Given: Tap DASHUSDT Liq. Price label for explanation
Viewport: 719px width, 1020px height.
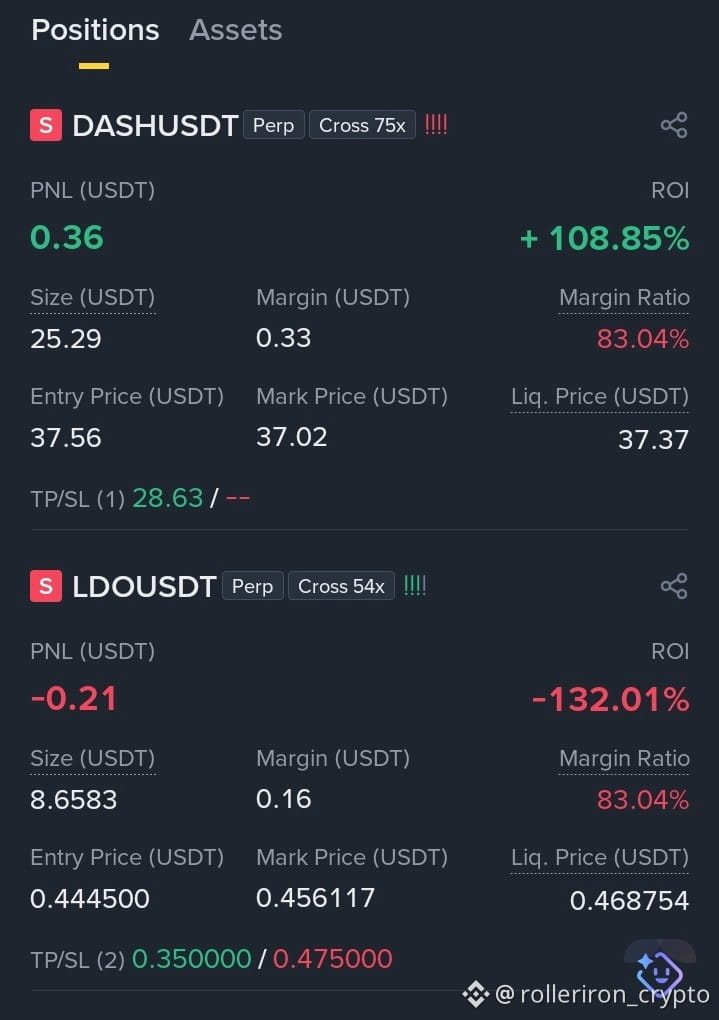Looking at the screenshot, I should [x=599, y=396].
